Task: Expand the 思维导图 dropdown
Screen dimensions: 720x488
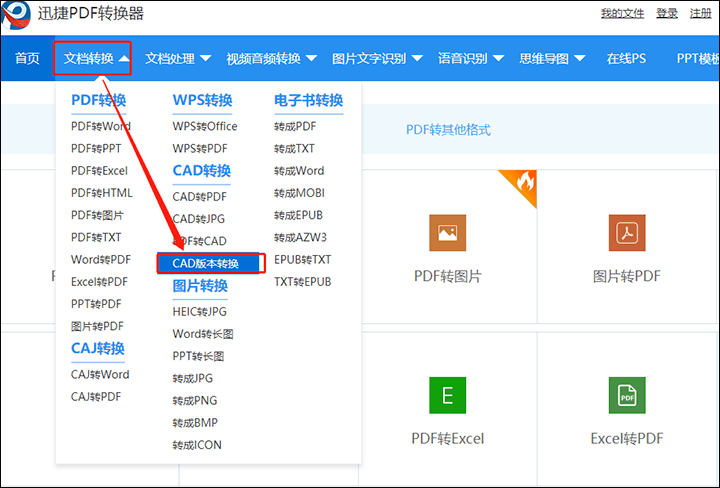Action: click(552, 58)
